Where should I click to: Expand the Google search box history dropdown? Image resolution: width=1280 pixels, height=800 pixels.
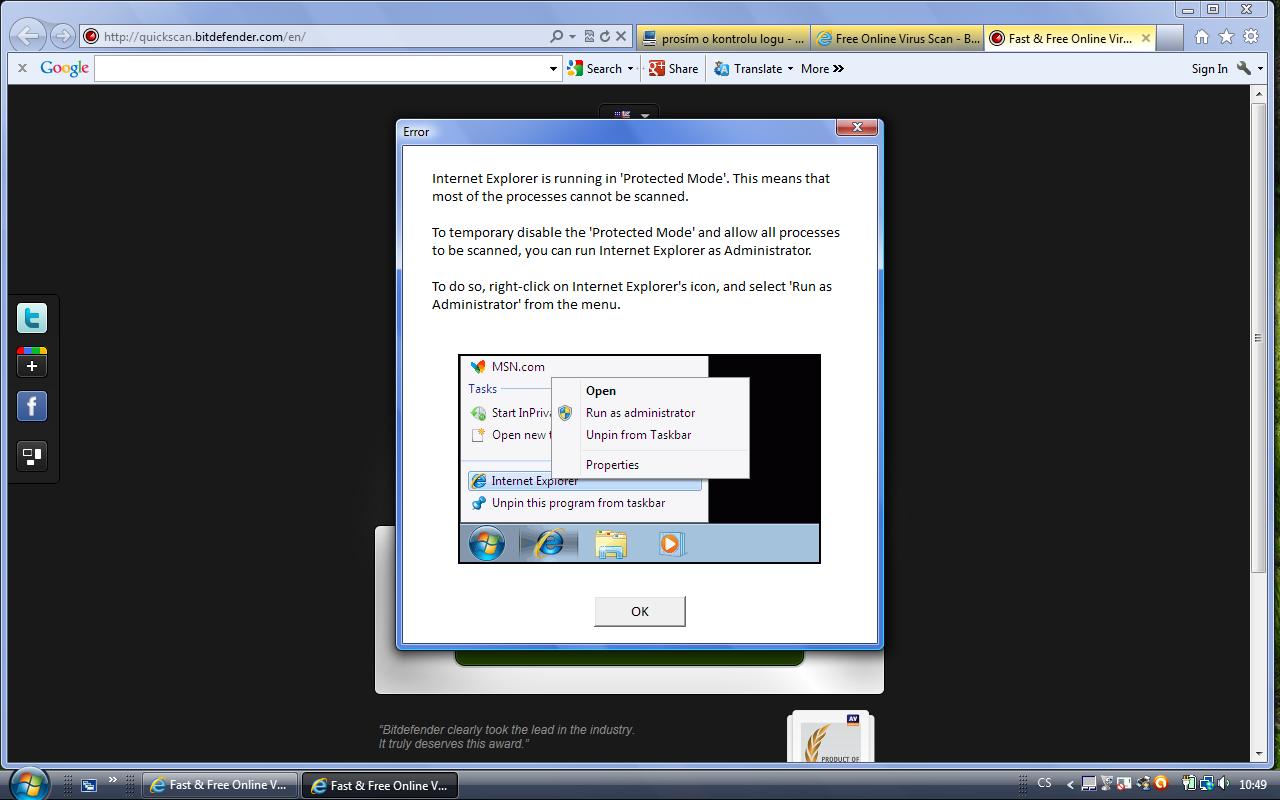click(x=553, y=69)
